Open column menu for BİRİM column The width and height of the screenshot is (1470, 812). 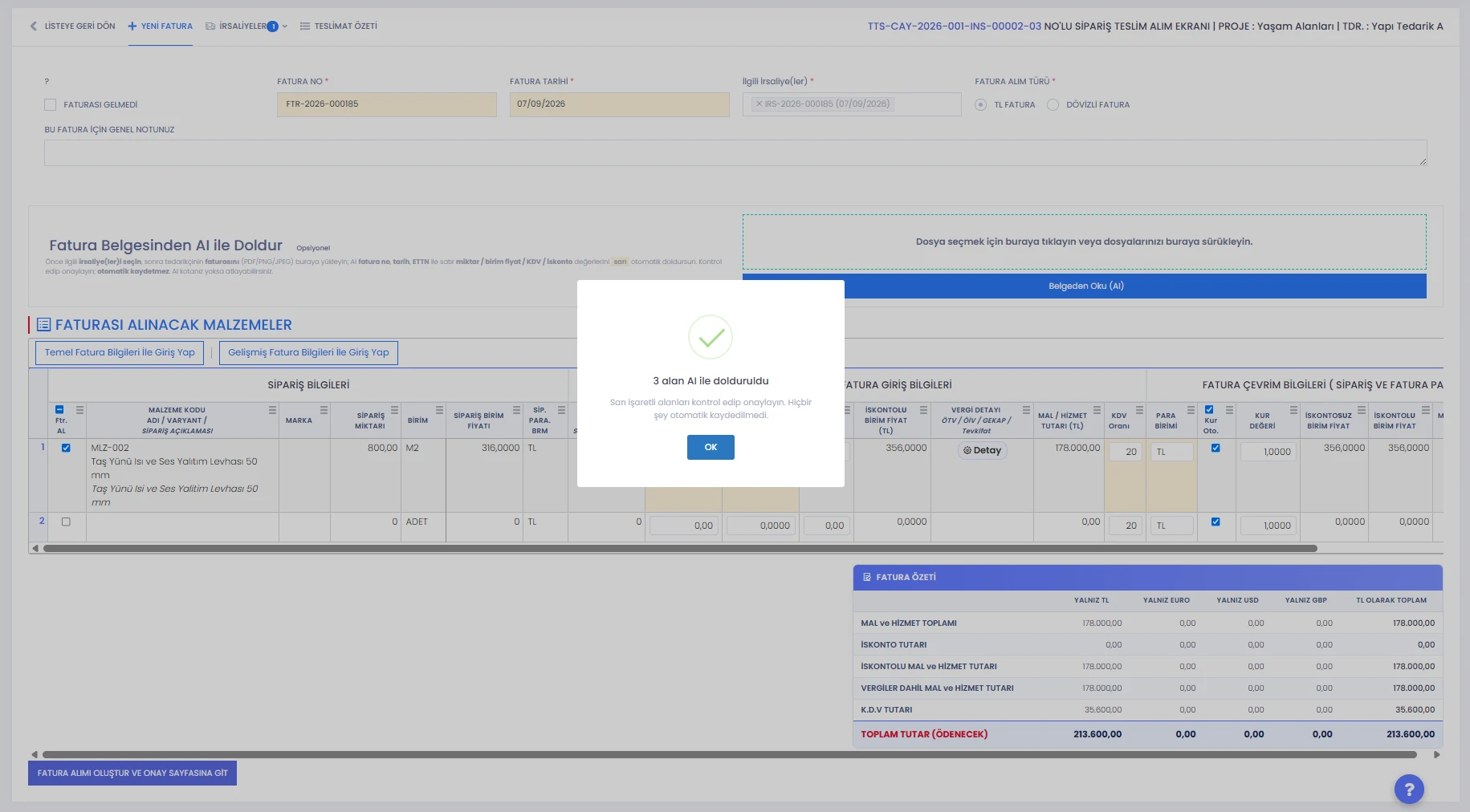pos(440,410)
